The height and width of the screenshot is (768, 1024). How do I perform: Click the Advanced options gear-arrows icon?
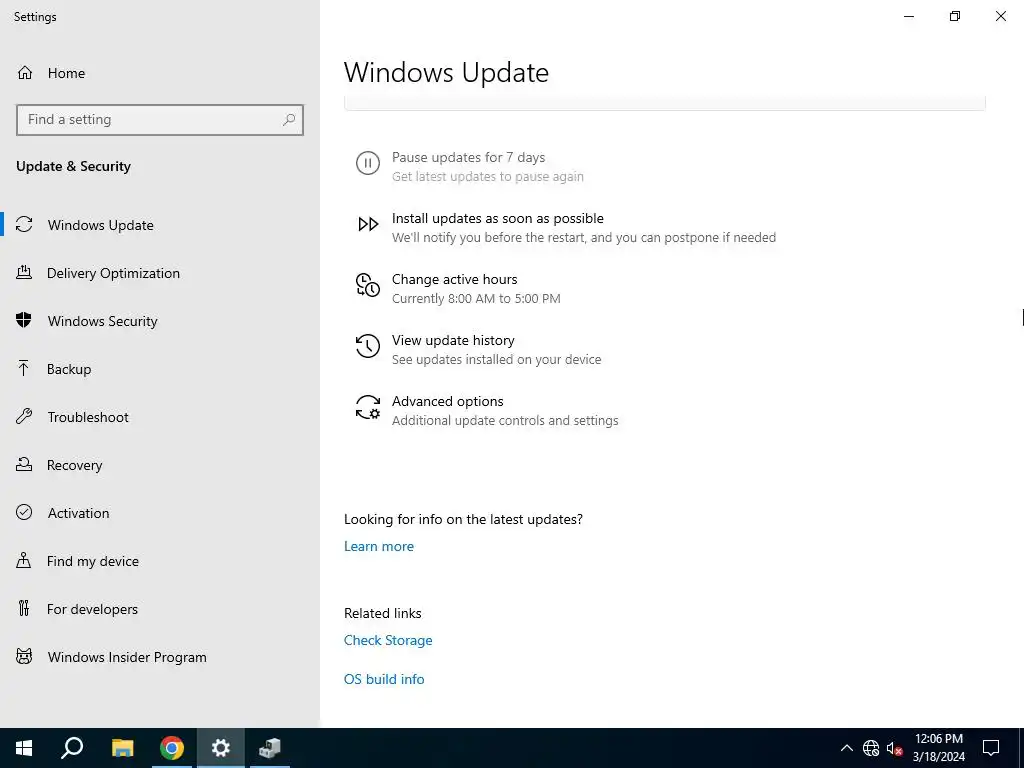(368, 407)
